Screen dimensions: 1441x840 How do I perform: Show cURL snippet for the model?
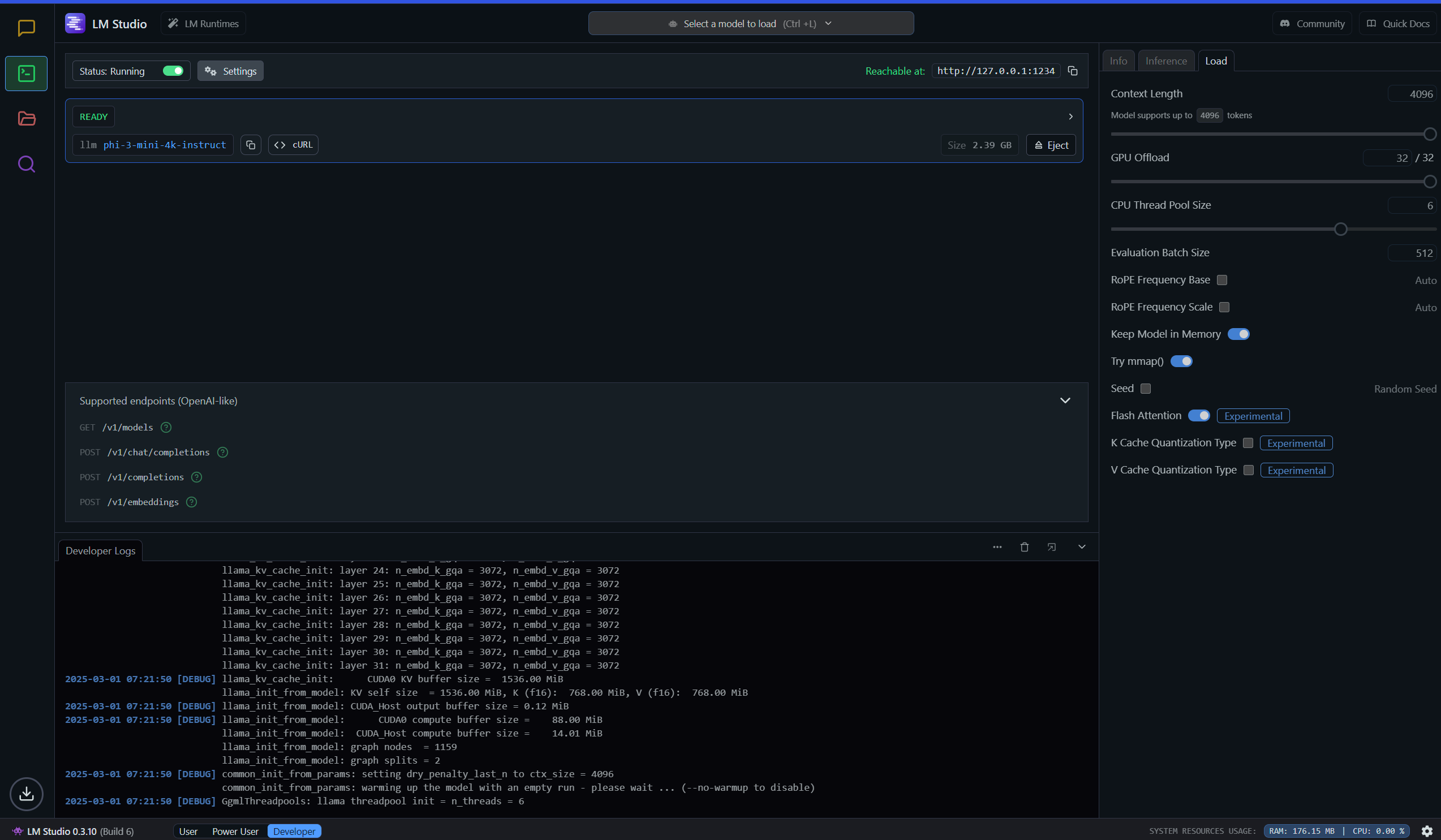293,145
